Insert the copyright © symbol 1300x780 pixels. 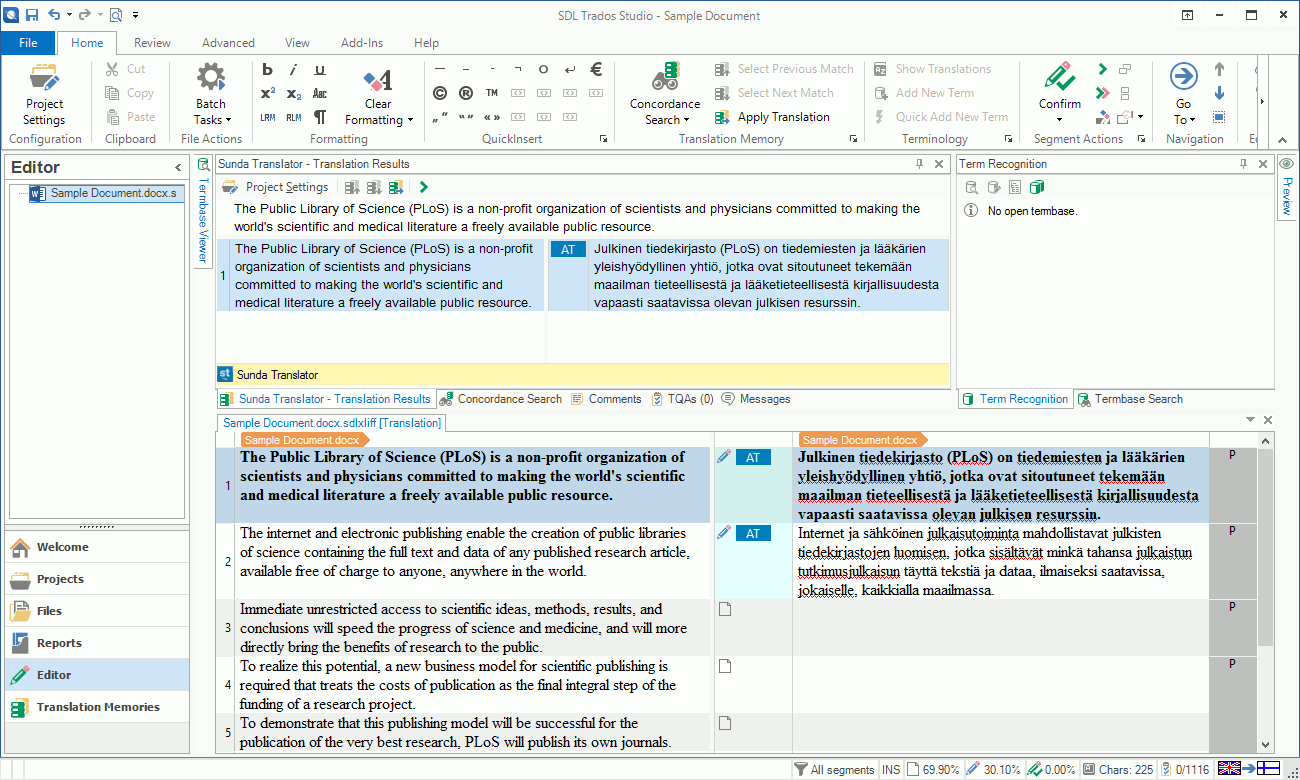439,93
